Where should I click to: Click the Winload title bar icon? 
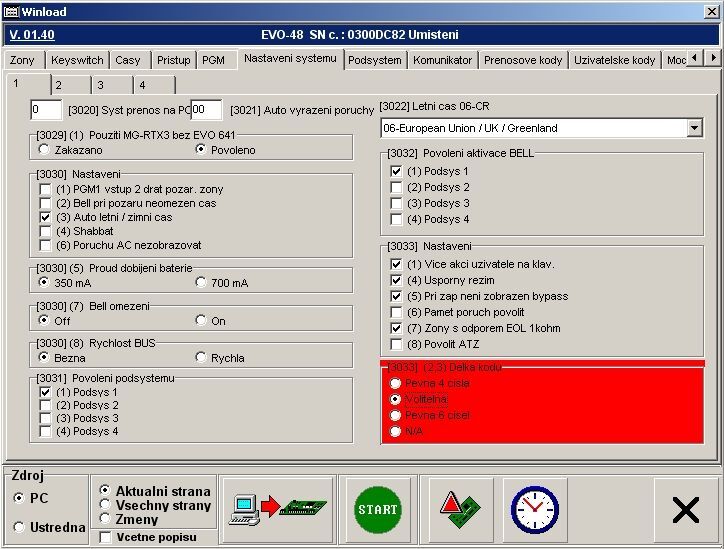pyautogui.click(x=10, y=9)
